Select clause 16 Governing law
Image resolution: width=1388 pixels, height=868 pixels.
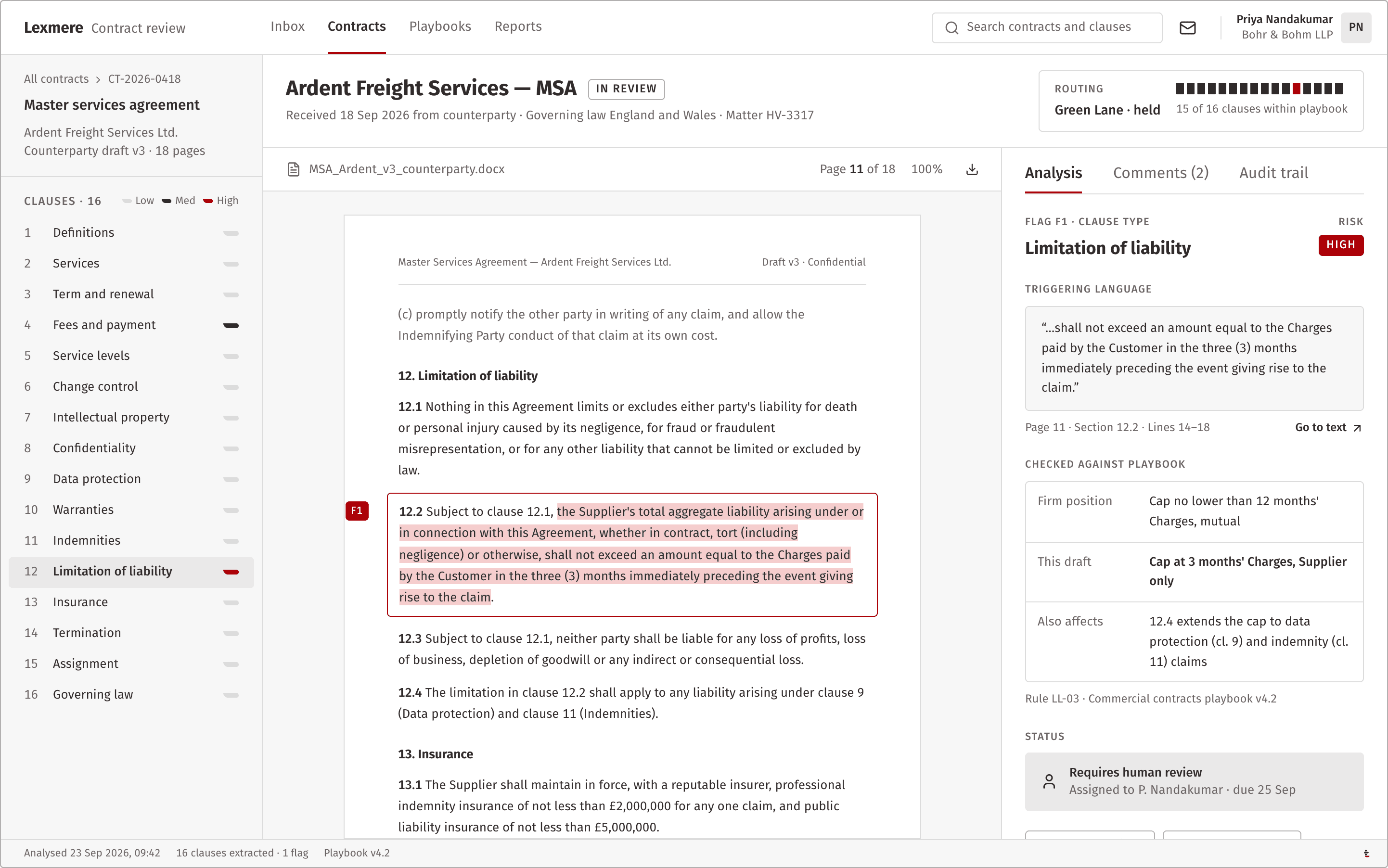pos(131,695)
